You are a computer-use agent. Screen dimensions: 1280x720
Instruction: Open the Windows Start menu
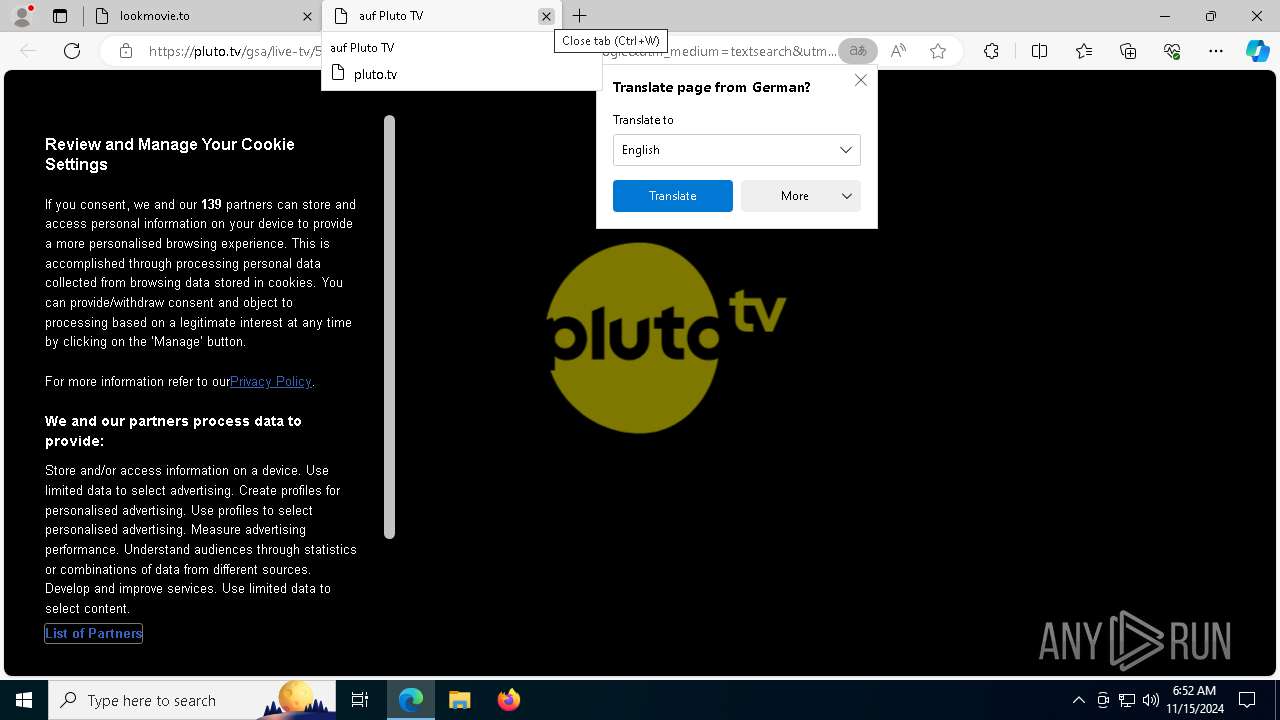[x=24, y=700]
